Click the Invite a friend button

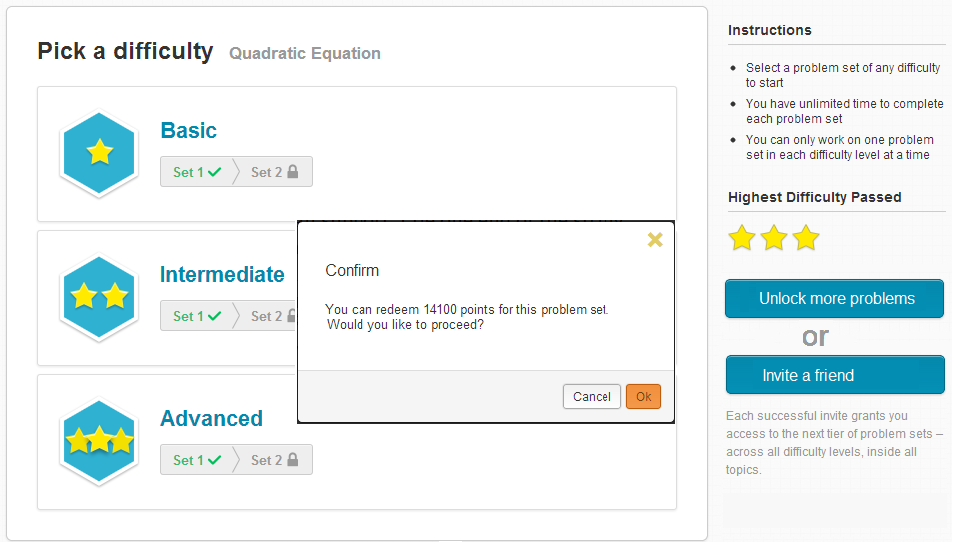click(835, 375)
